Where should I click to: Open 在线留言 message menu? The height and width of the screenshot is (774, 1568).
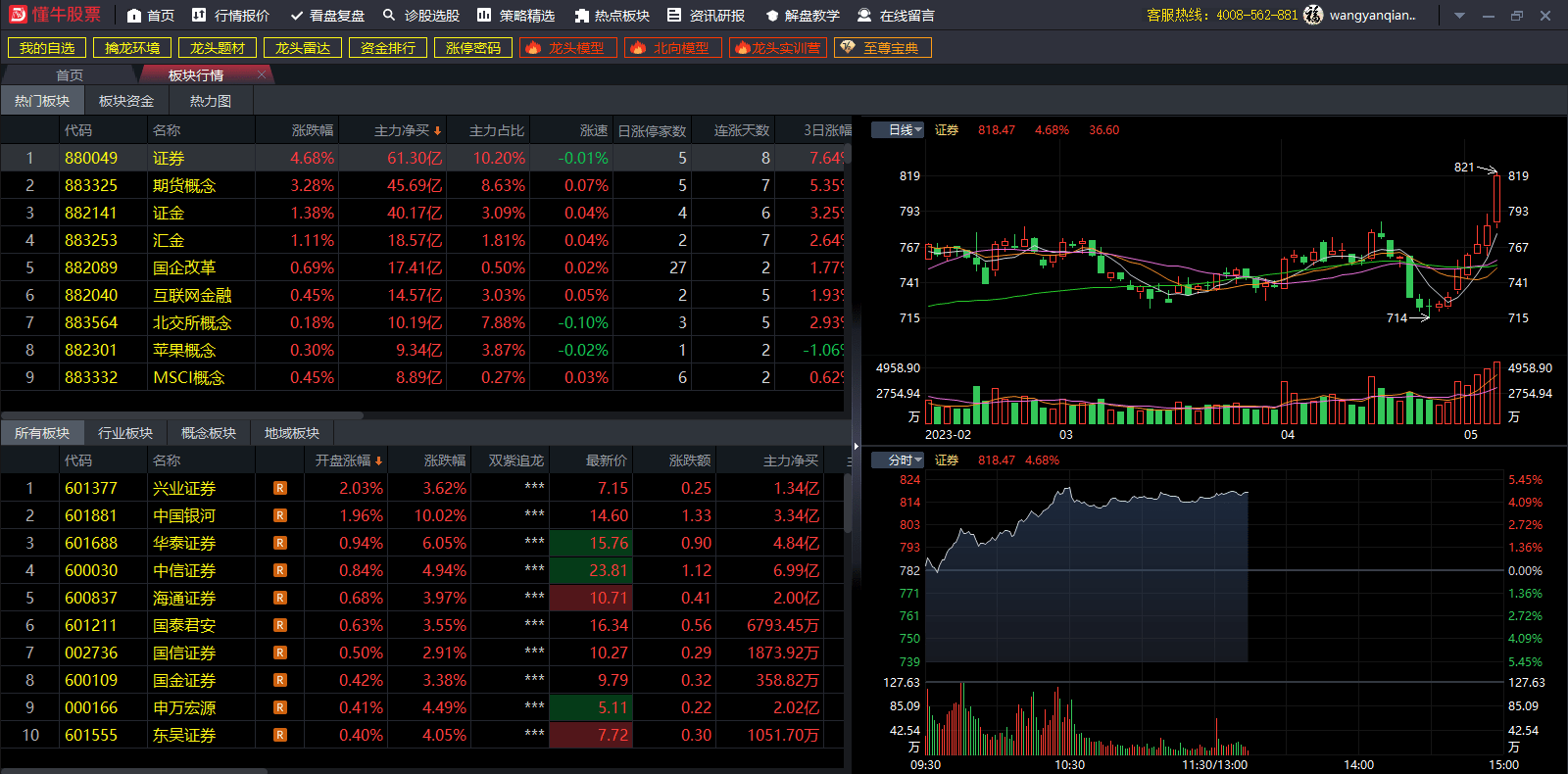click(896, 16)
